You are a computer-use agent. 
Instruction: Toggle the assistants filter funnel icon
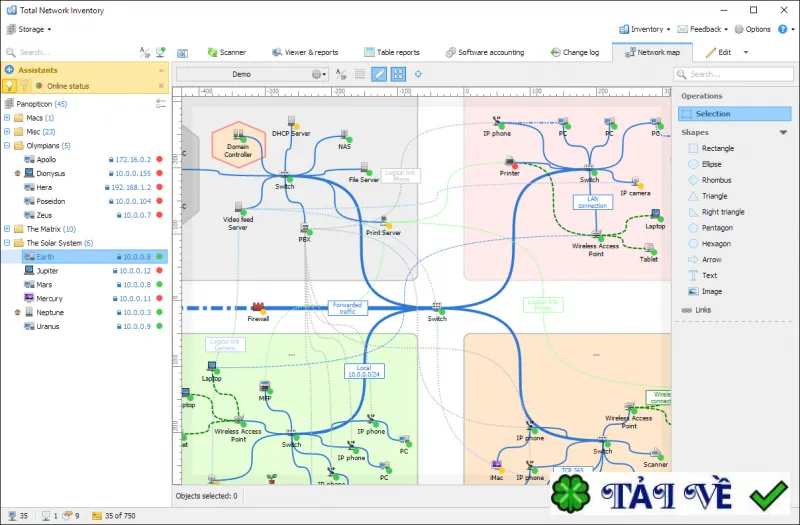pyautogui.click(x=24, y=86)
